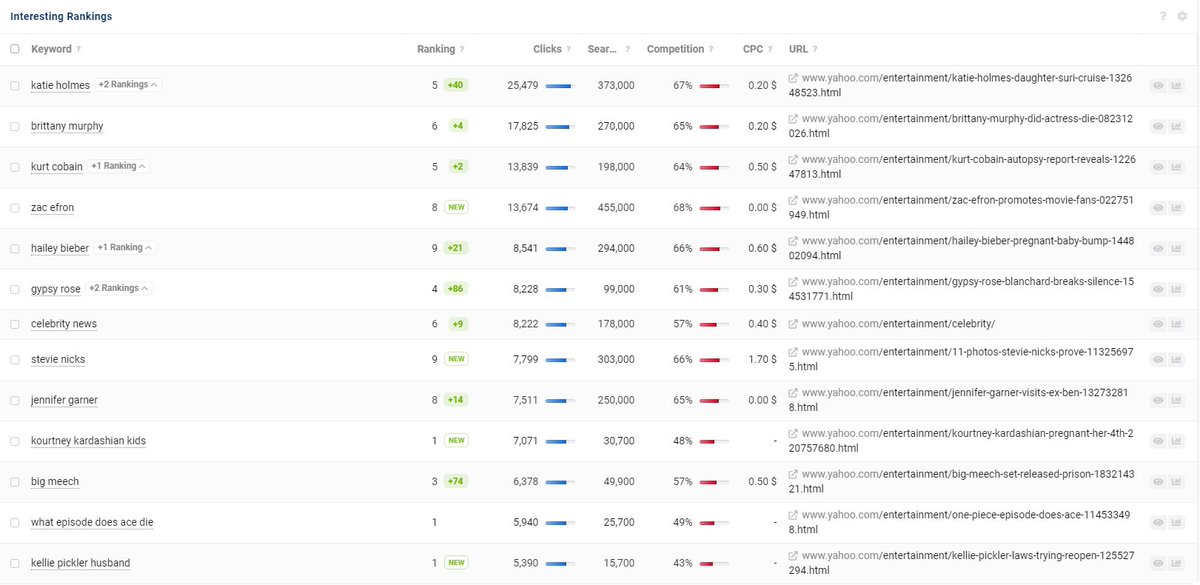This screenshot has height=585, width=1200.
Task: Click the eye icon in brittany murphy row
Action: tap(1158, 127)
